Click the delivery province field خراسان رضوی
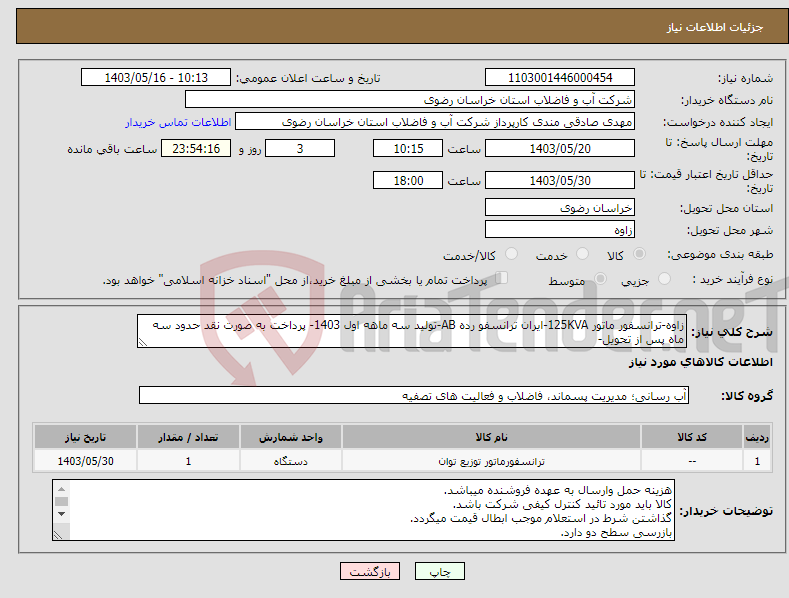This screenshot has height=598, width=789. click(x=560, y=207)
